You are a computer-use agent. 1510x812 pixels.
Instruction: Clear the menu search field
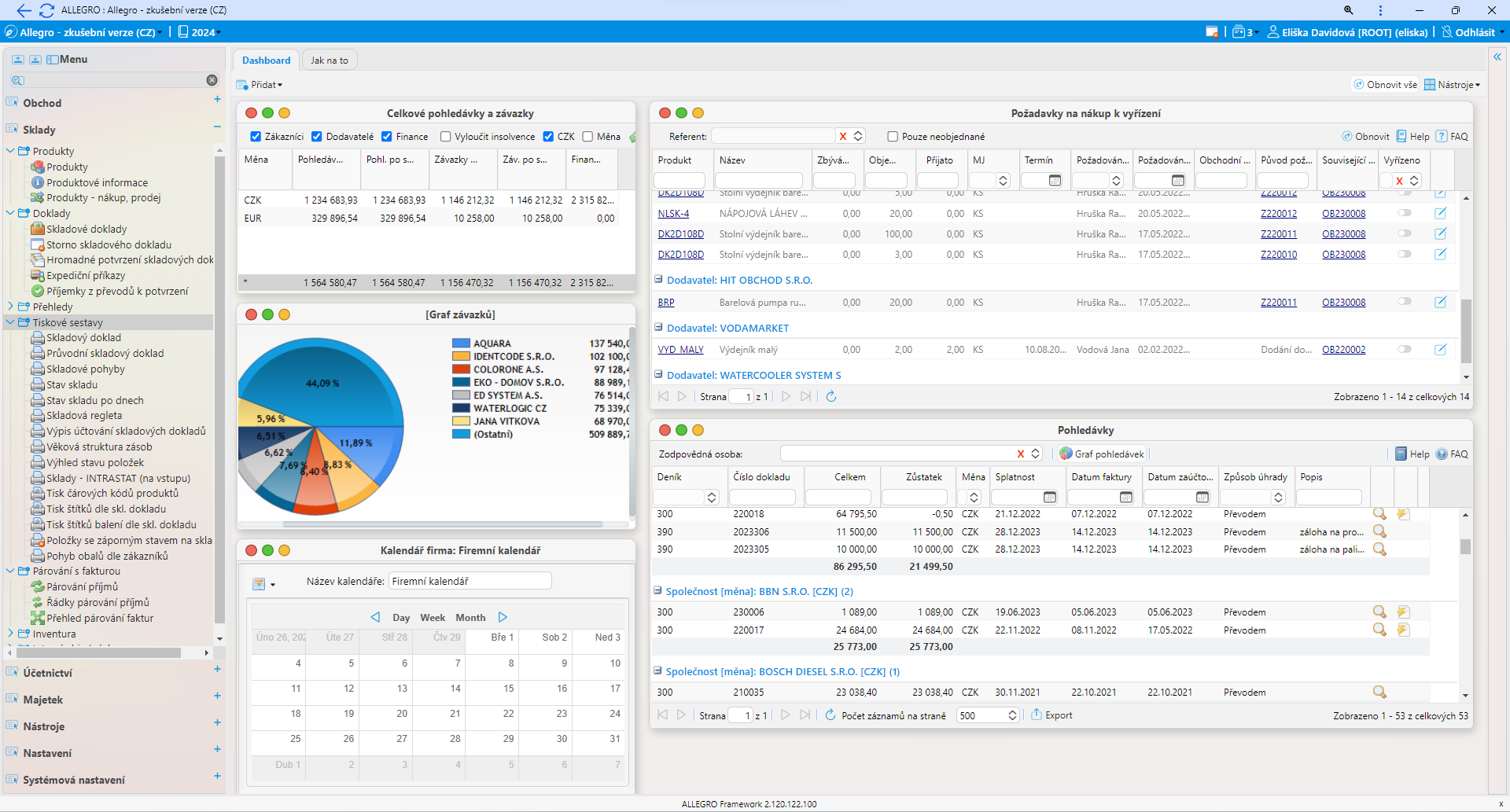click(x=212, y=80)
